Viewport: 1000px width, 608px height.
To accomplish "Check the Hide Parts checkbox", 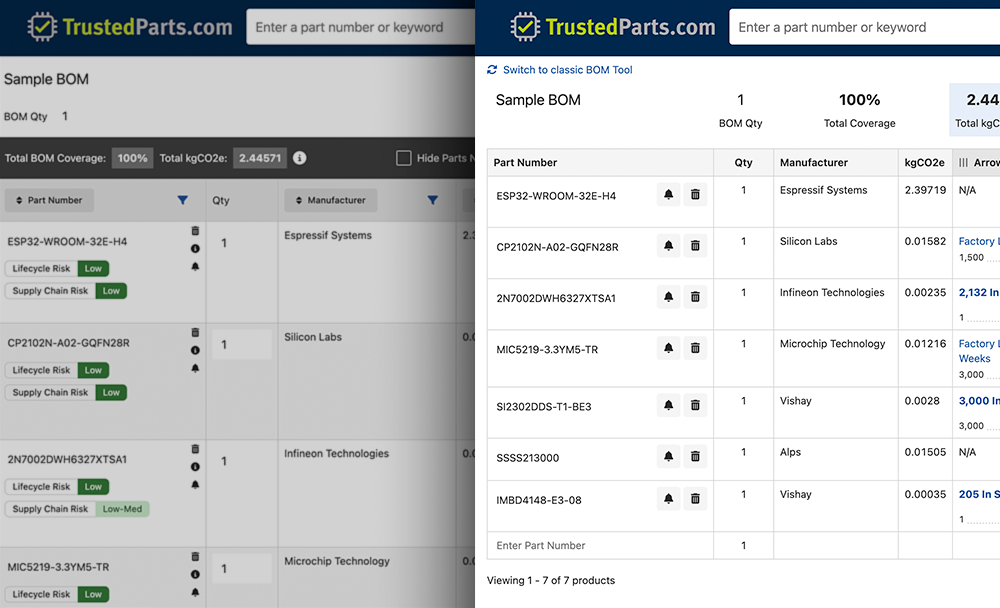I will [x=405, y=159].
